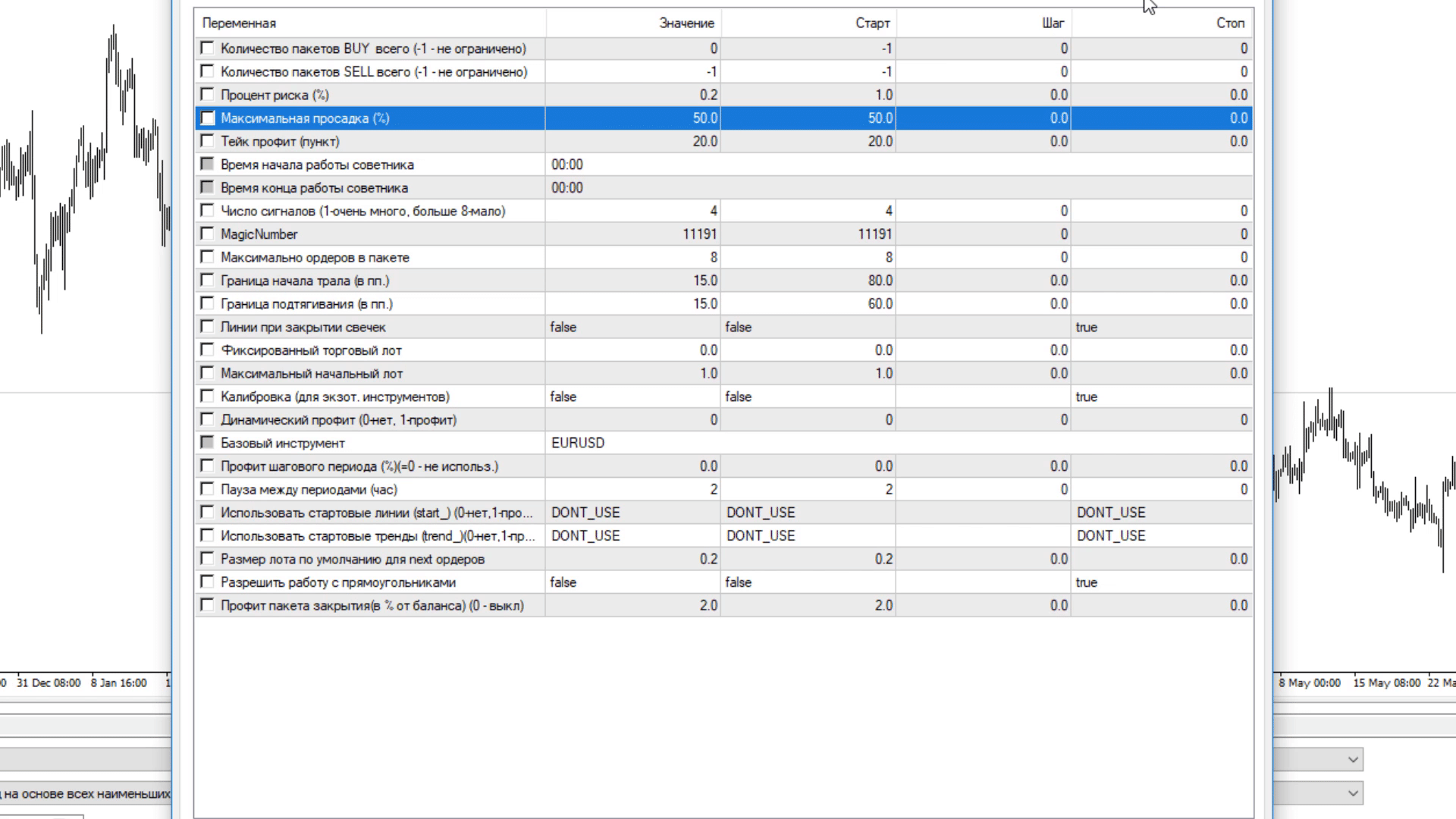Image resolution: width=1456 pixels, height=819 pixels.
Task: Select value 0.2 of Процент риска row
Action: pyautogui.click(x=633, y=95)
